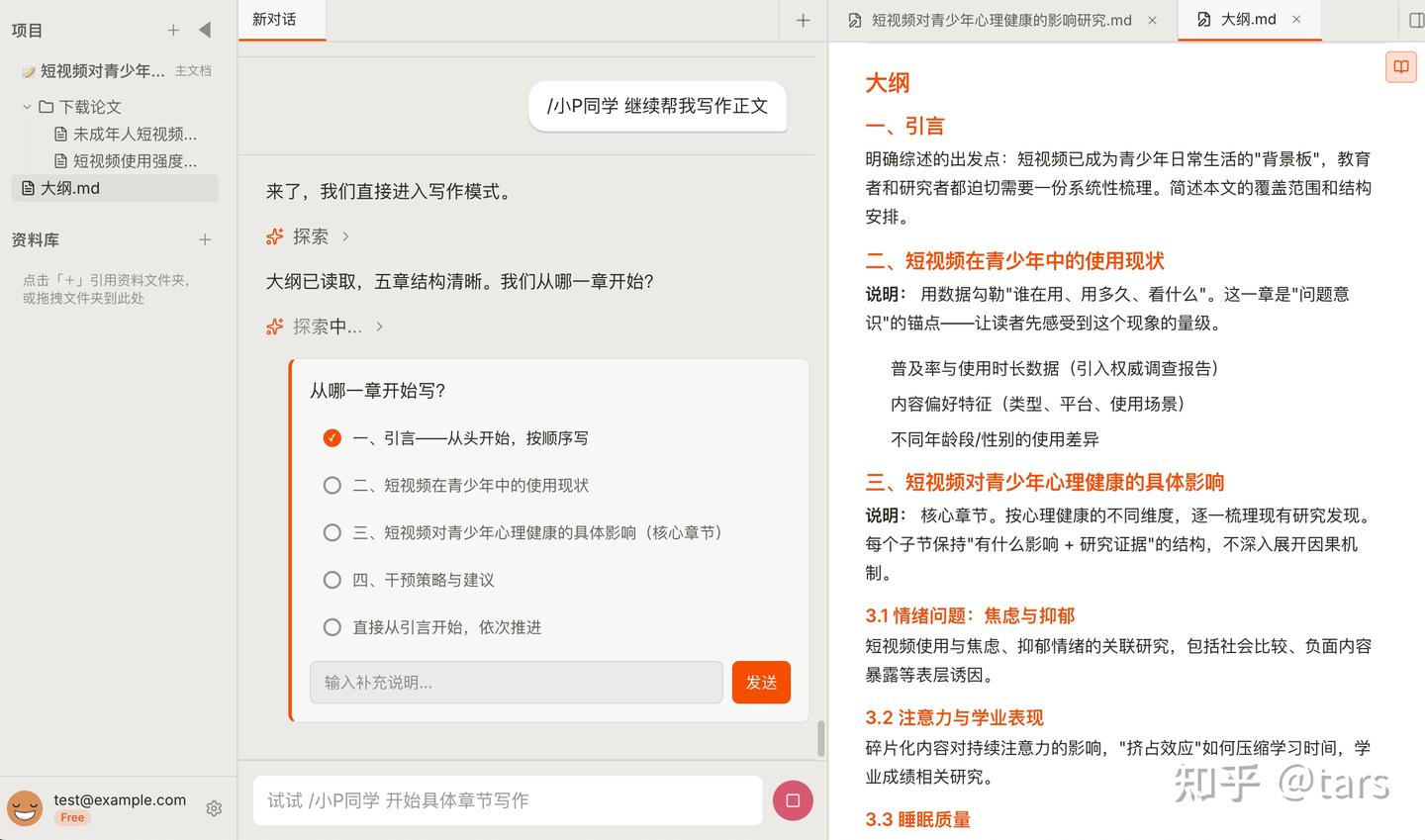Screen dimensions: 1425x840
Task: Choose radio option 四、干预策略与建议
Action: pyautogui.click(x=332, y=580)
